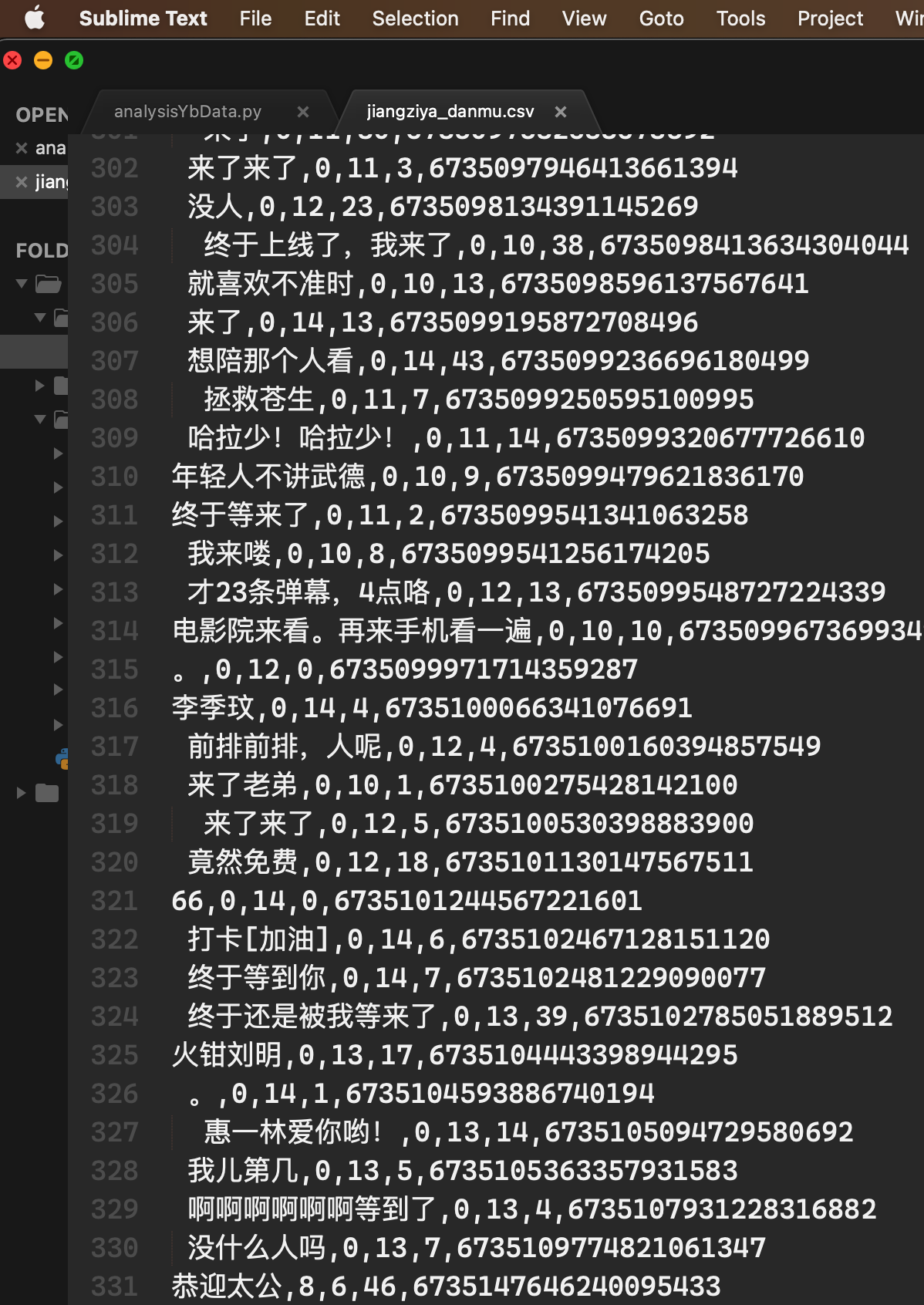Click the text '李季玟' on line 316
Image resolution: width=924 pixels, height=1305 pixels.
point(213,708)
